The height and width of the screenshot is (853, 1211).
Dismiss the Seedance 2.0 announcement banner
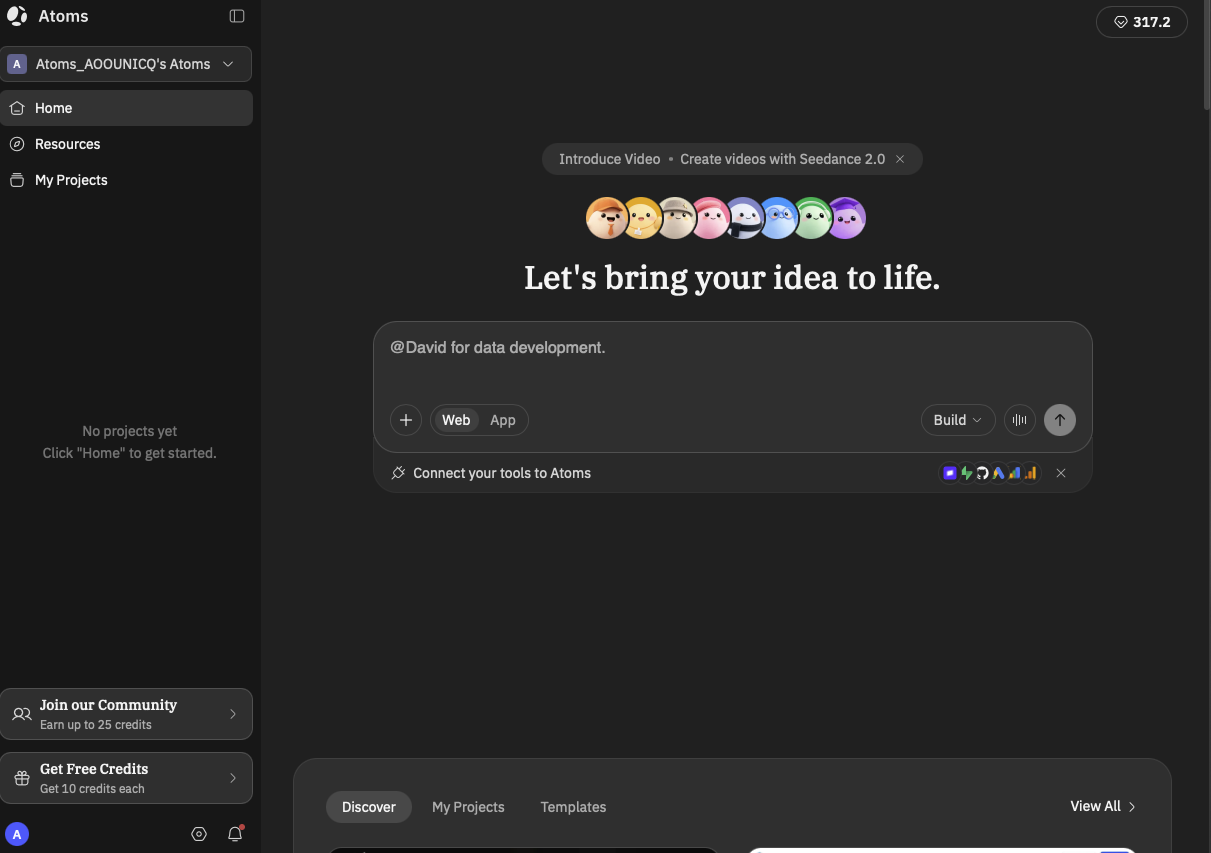(900, 159)
